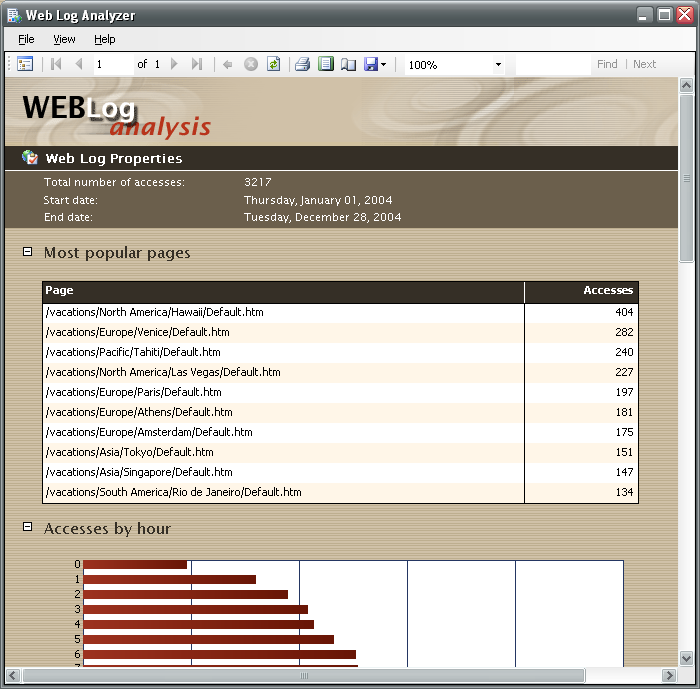Click the current page number field

tap(112, 64)
